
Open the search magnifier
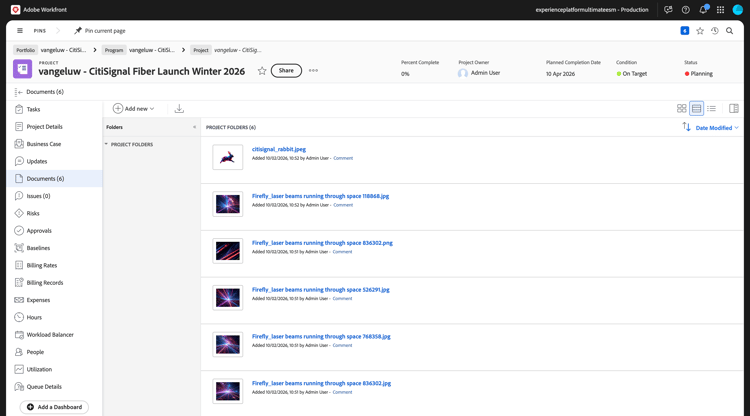729,31
